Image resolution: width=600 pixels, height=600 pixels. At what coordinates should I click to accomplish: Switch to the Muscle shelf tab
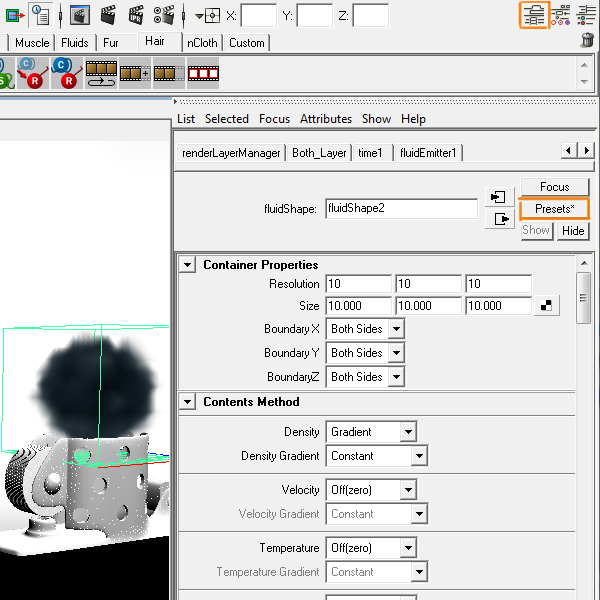tap(32, 42)
